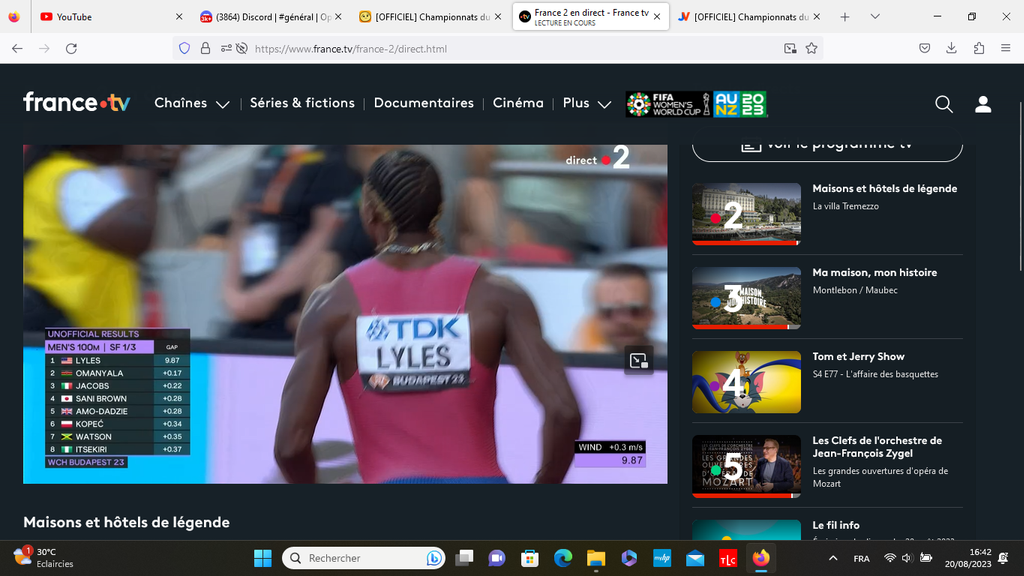Screen dimensions: 1024x576
Task: Open the extensions puzzle icon
Action: (x=979, y=48)
